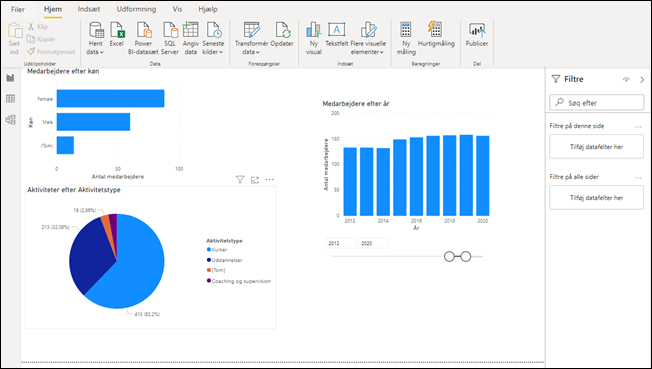Toggle the Filtre pane eye icon

(x=626, y=79)
